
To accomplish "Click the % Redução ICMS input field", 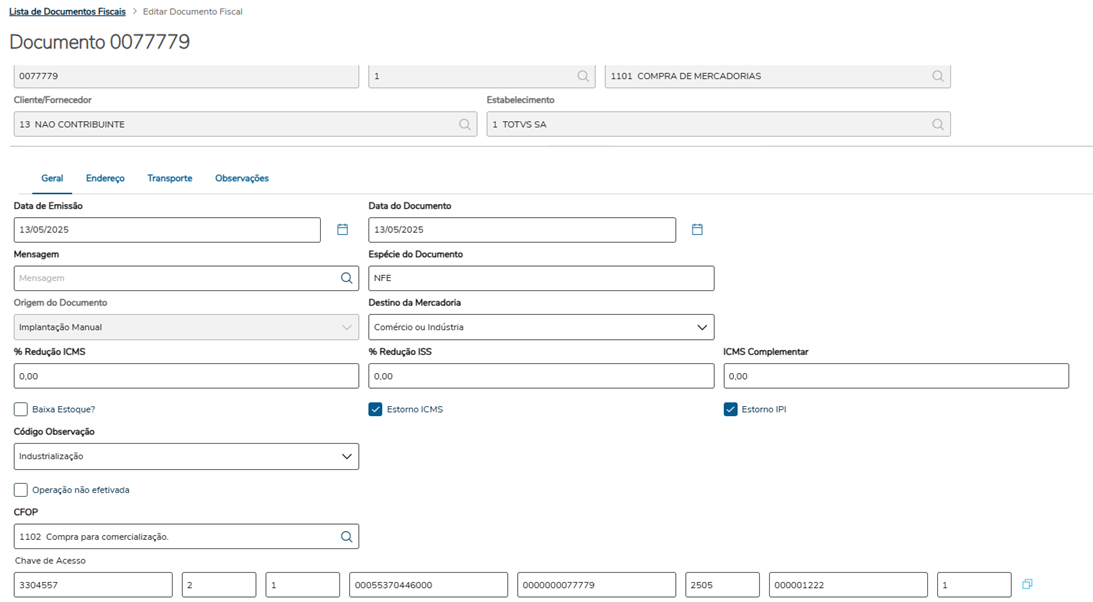I will (186, 376).
